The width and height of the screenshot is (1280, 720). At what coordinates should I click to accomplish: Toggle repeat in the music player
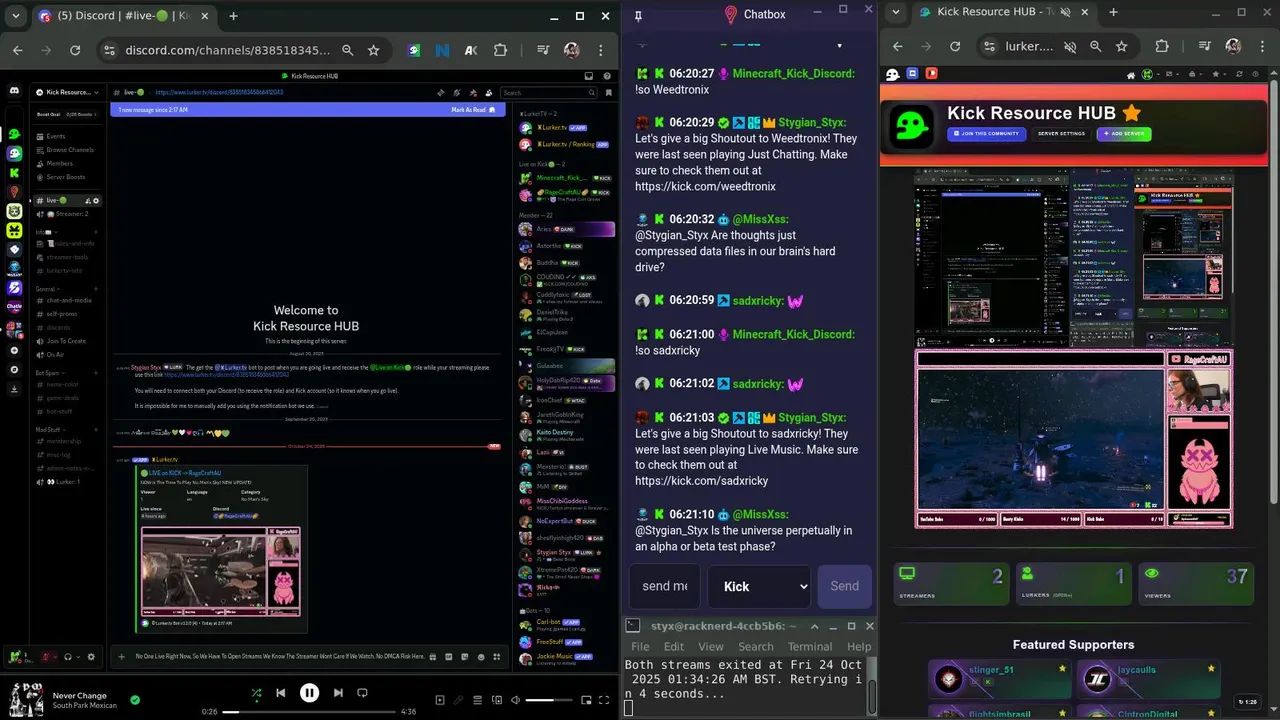coord(362,692)
